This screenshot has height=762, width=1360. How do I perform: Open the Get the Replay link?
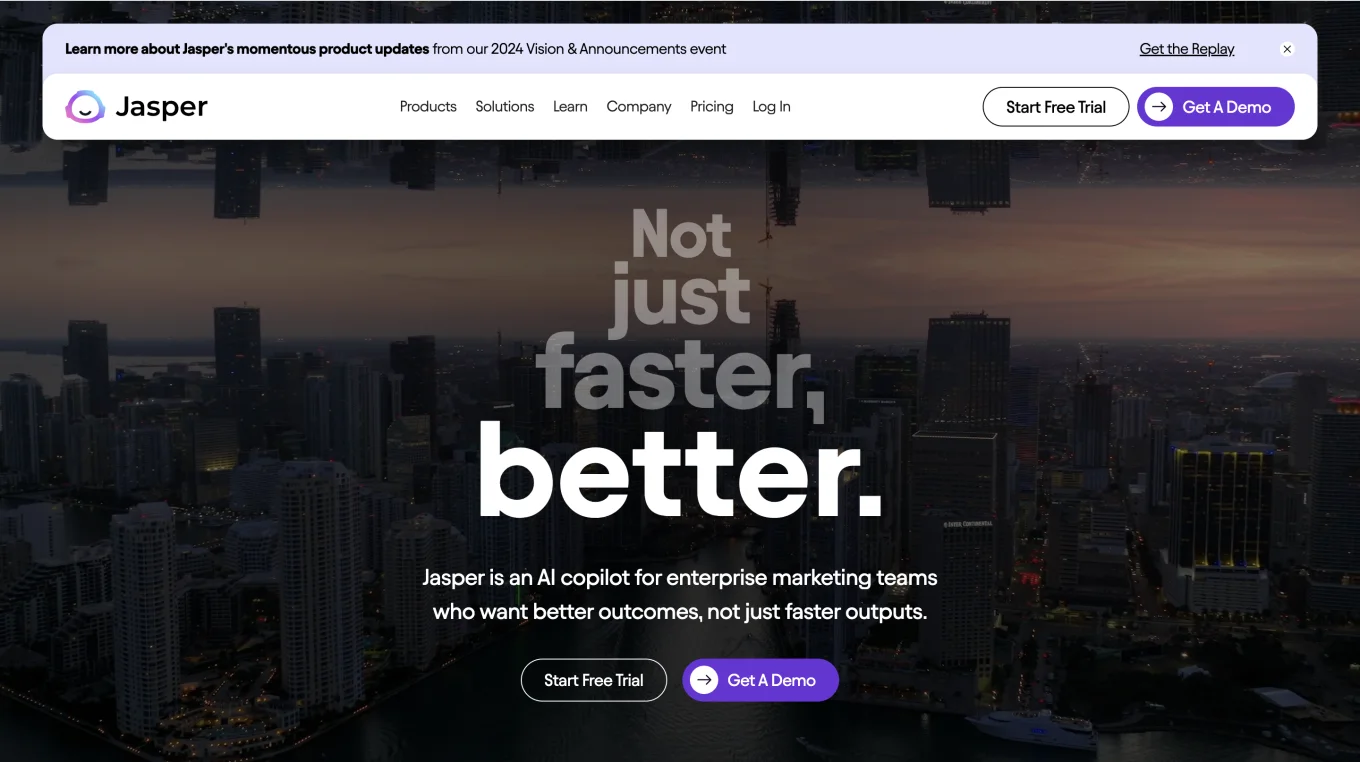point(1186,49)
